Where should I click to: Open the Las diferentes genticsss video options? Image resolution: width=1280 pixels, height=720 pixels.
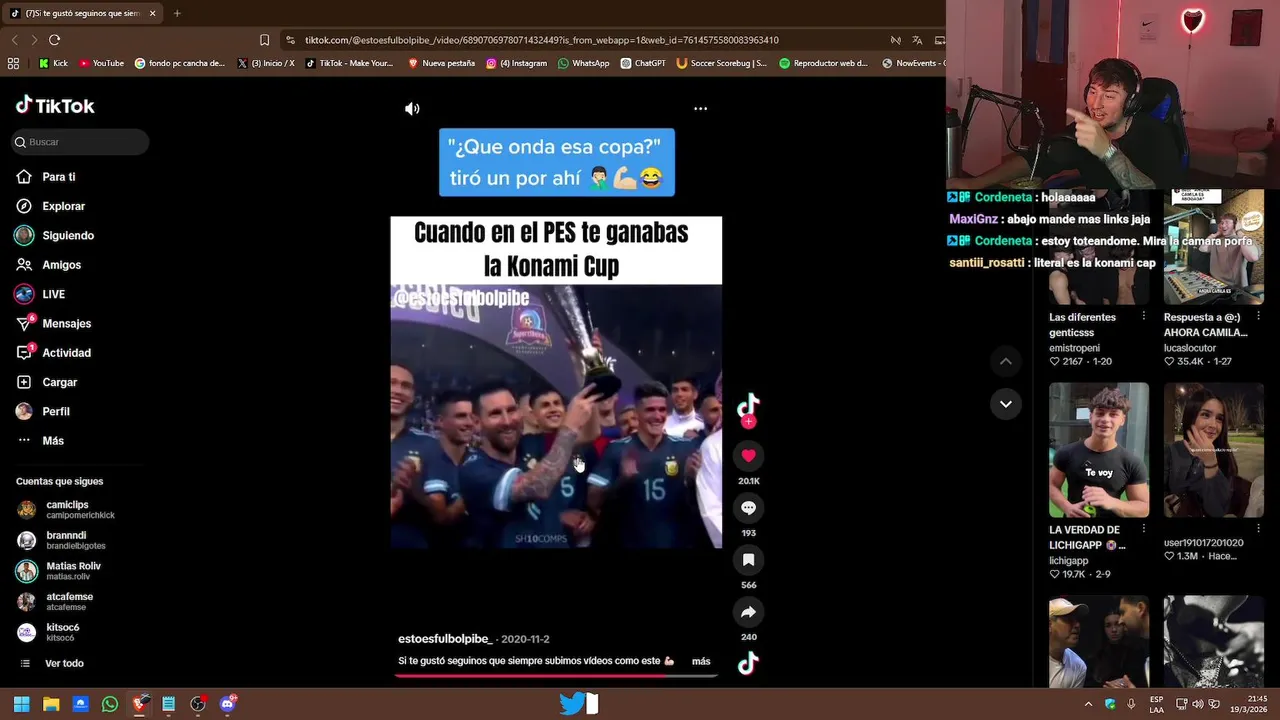(1143, 316)
